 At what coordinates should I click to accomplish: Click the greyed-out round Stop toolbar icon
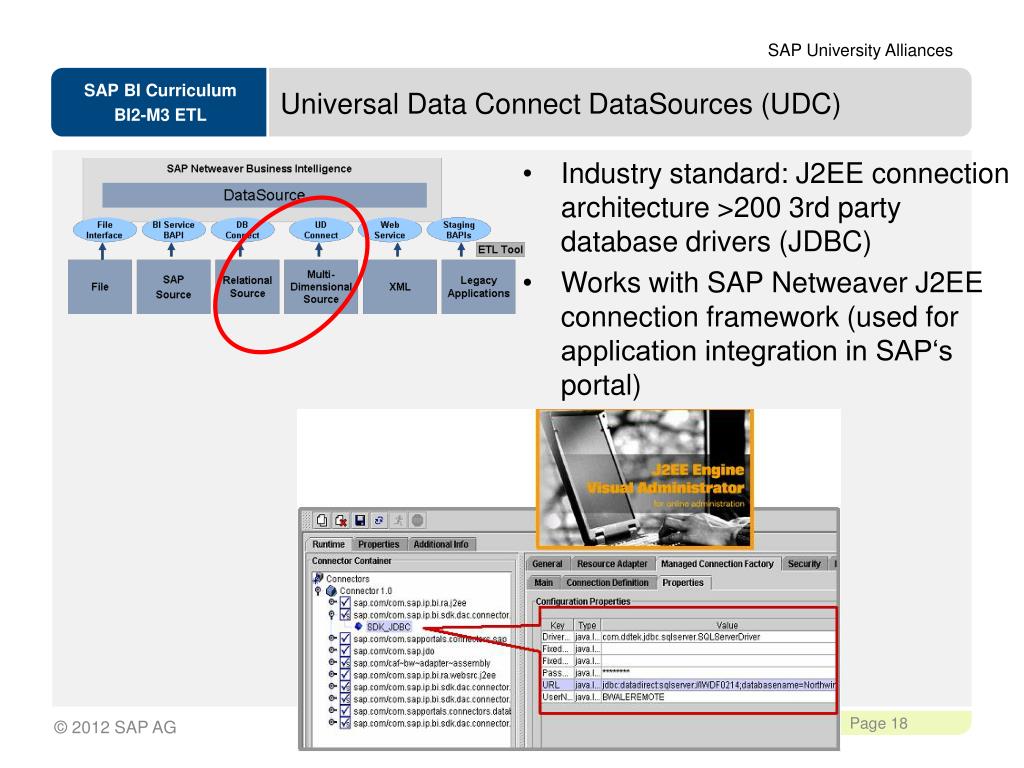tap(418, 520)
